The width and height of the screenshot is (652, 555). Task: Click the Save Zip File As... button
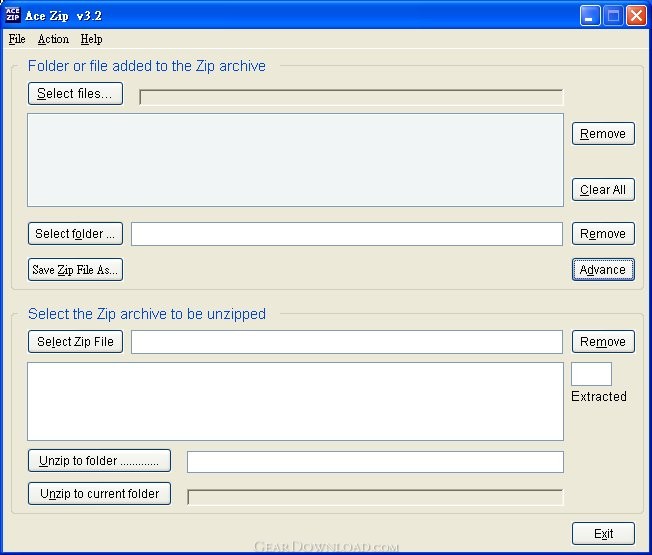click(x=75, y=270)
